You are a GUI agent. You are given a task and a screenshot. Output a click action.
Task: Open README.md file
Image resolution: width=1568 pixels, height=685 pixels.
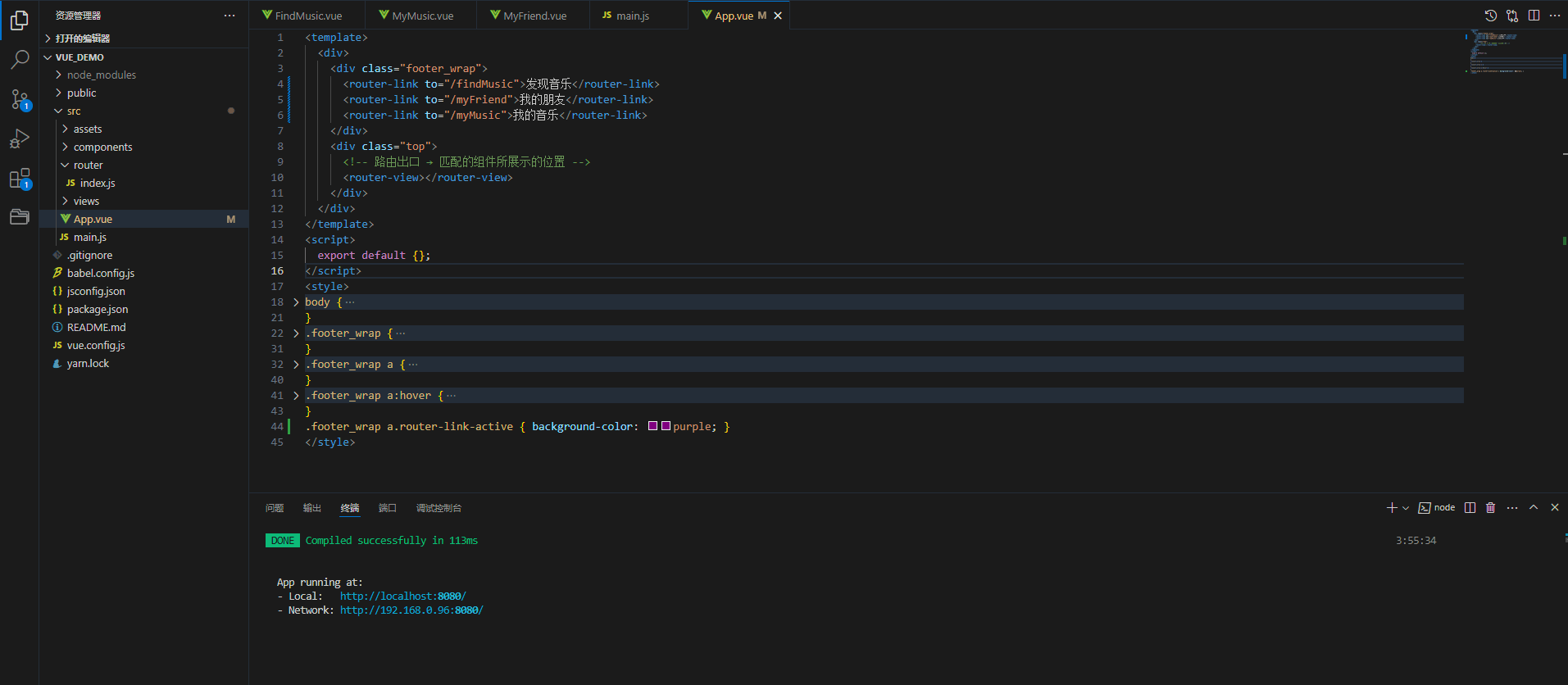pos(143,327)
